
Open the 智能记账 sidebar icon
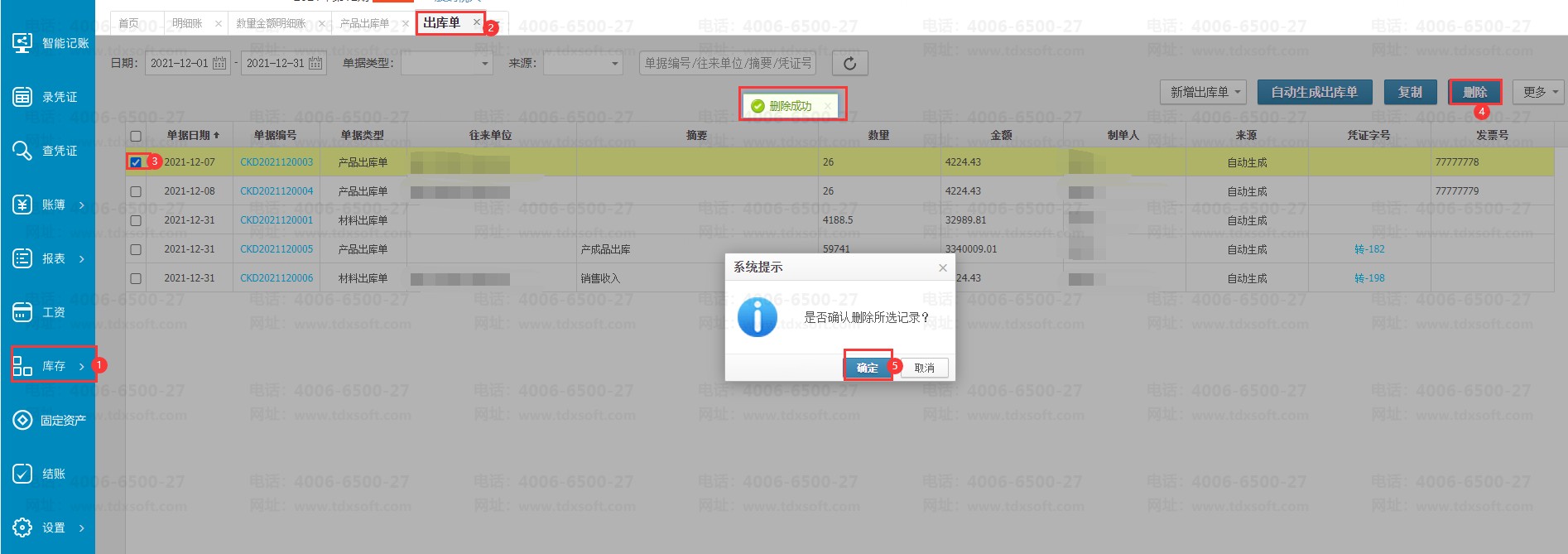(x=22, y=42)
